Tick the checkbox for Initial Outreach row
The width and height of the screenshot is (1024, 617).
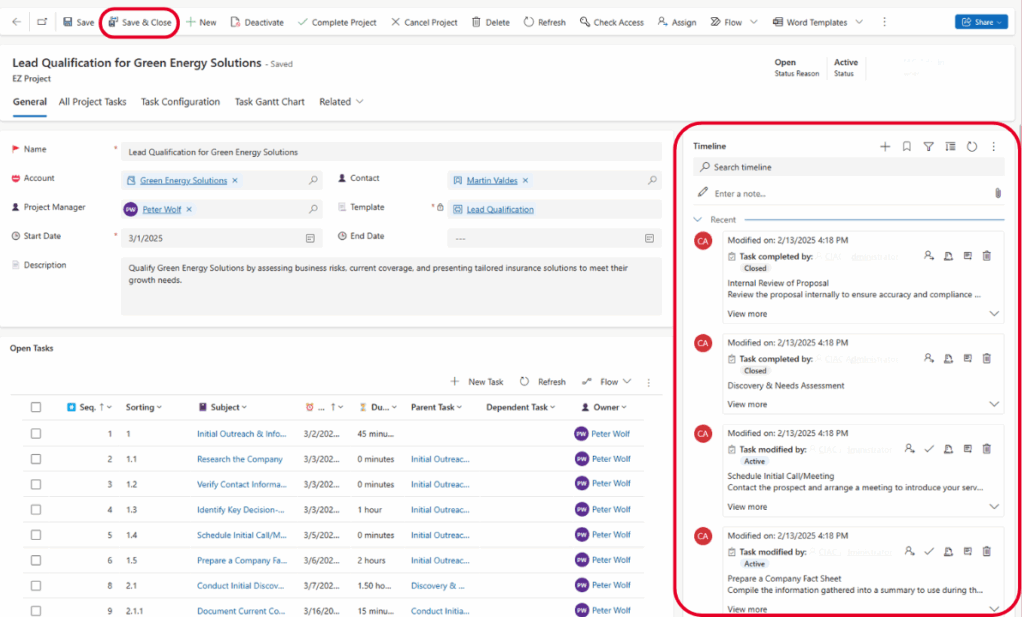click(x=36, y=434)
